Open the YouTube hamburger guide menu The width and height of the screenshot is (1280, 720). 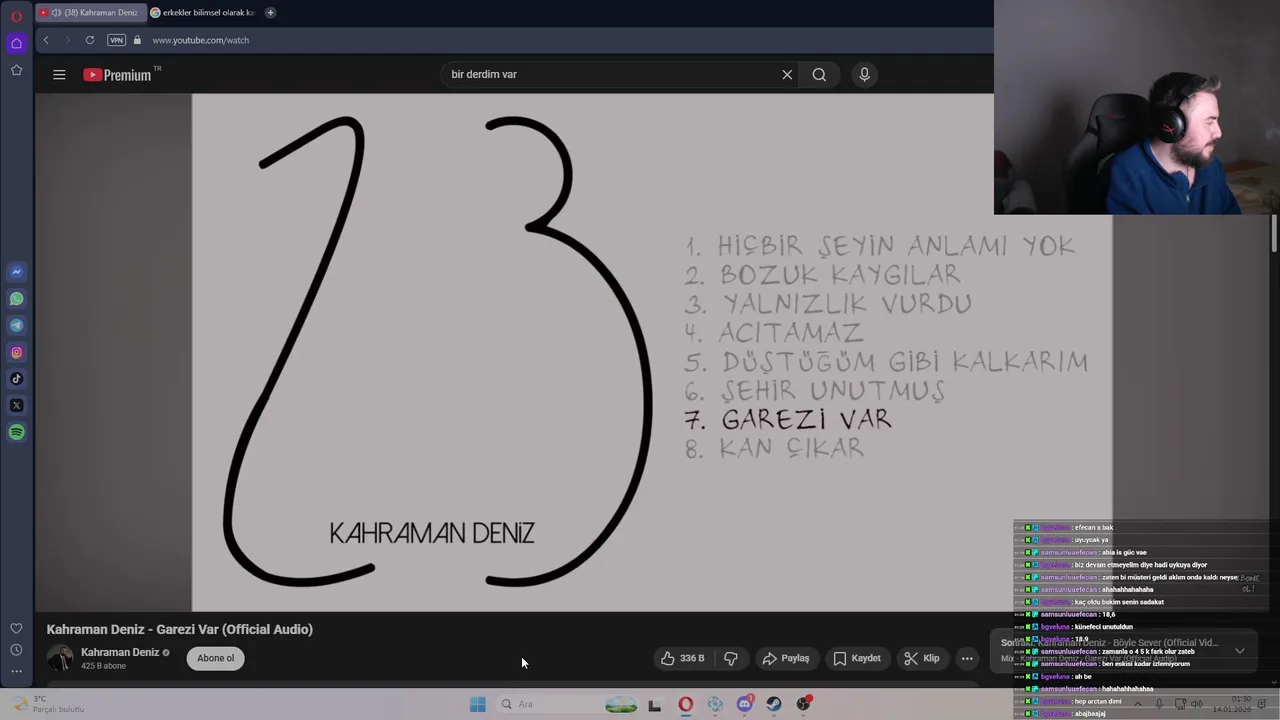59,75
